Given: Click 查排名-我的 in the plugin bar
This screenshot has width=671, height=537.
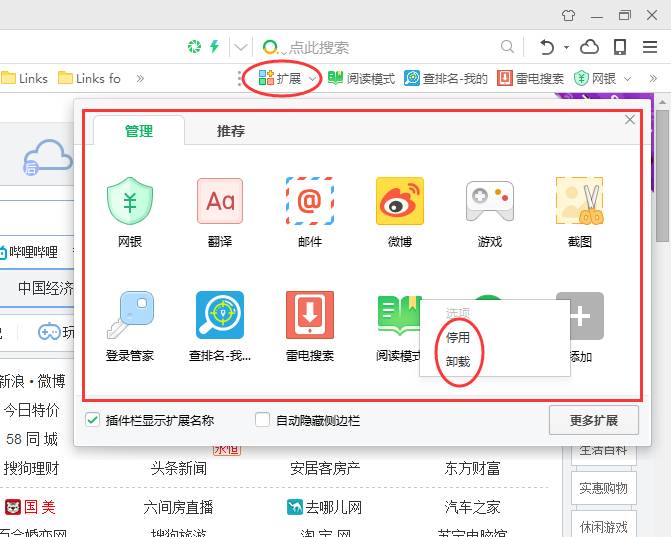Looking at the screenshot, I should click(x=445, y=79).
